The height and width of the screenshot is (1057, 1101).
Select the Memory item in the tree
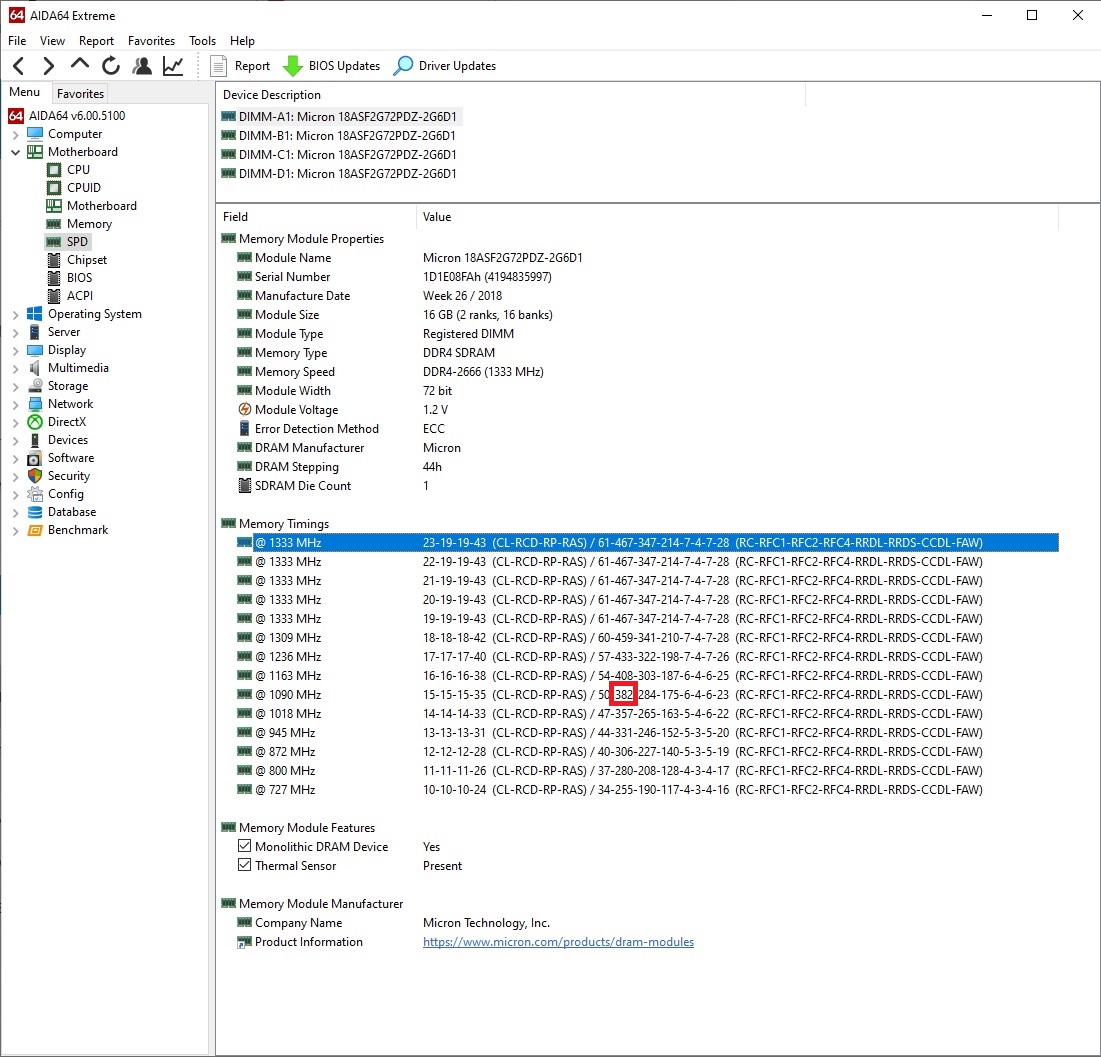click(x=79, y=224)
